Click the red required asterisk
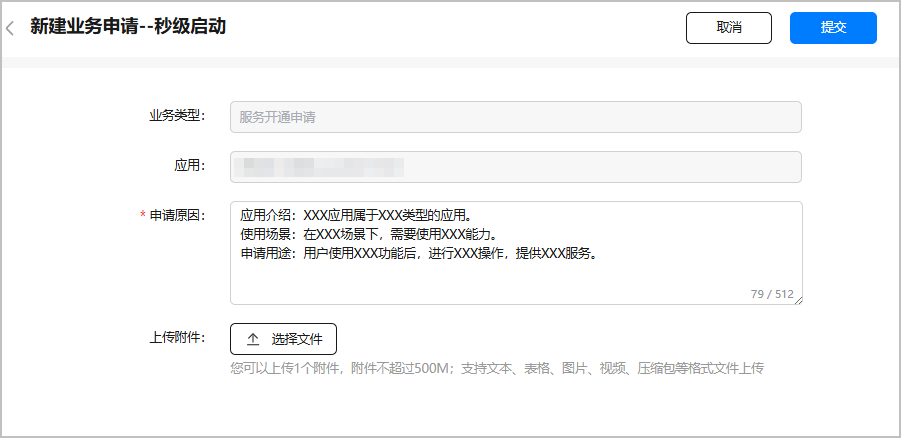 click(143, 216)
